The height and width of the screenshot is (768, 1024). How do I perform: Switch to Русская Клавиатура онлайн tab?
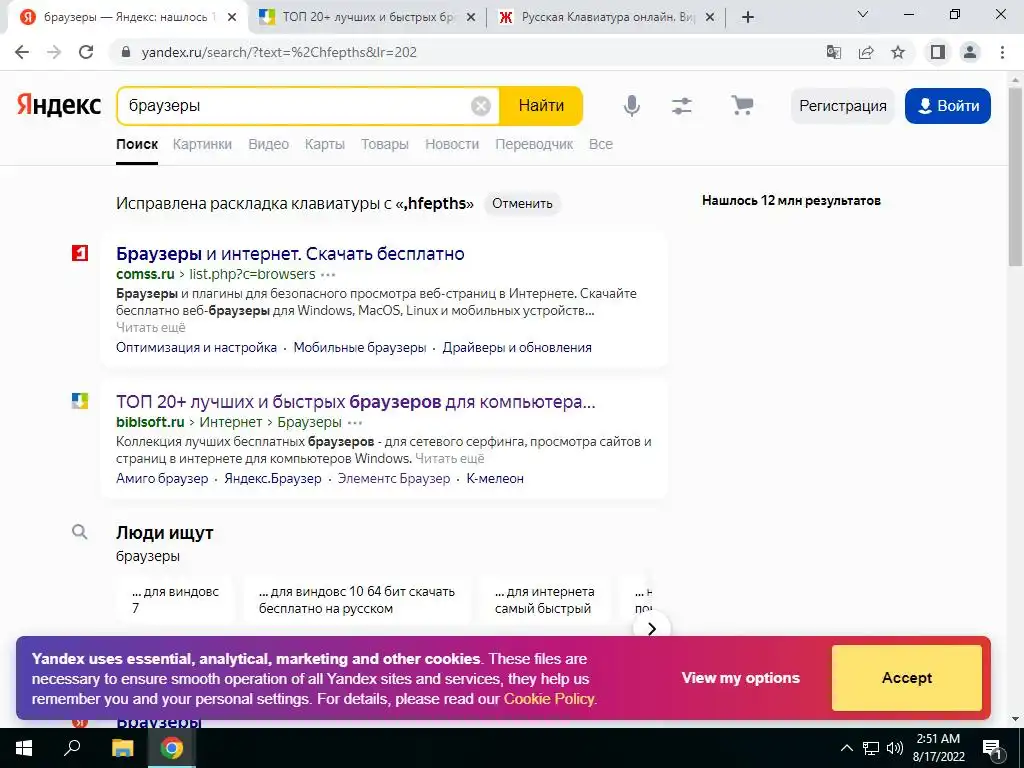[607, 17]
